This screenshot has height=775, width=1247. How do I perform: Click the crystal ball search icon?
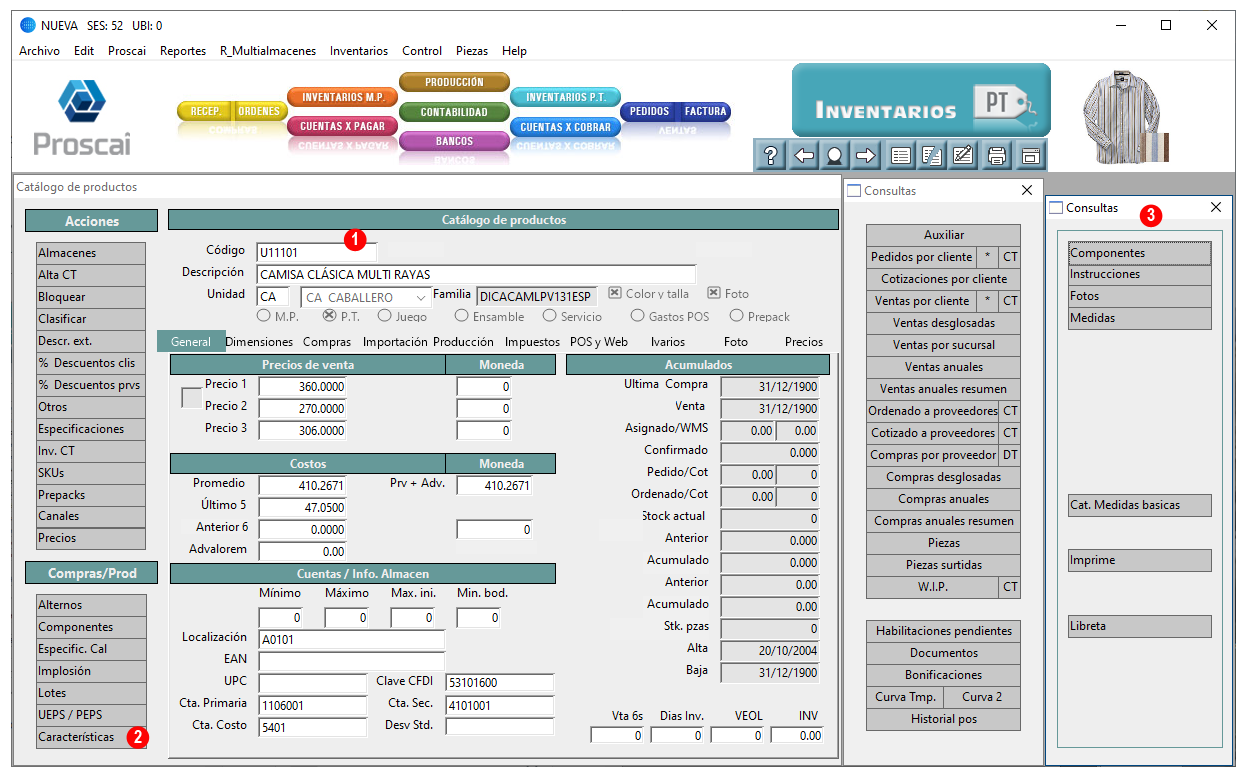pyautogui.click(x=834, y=155)
